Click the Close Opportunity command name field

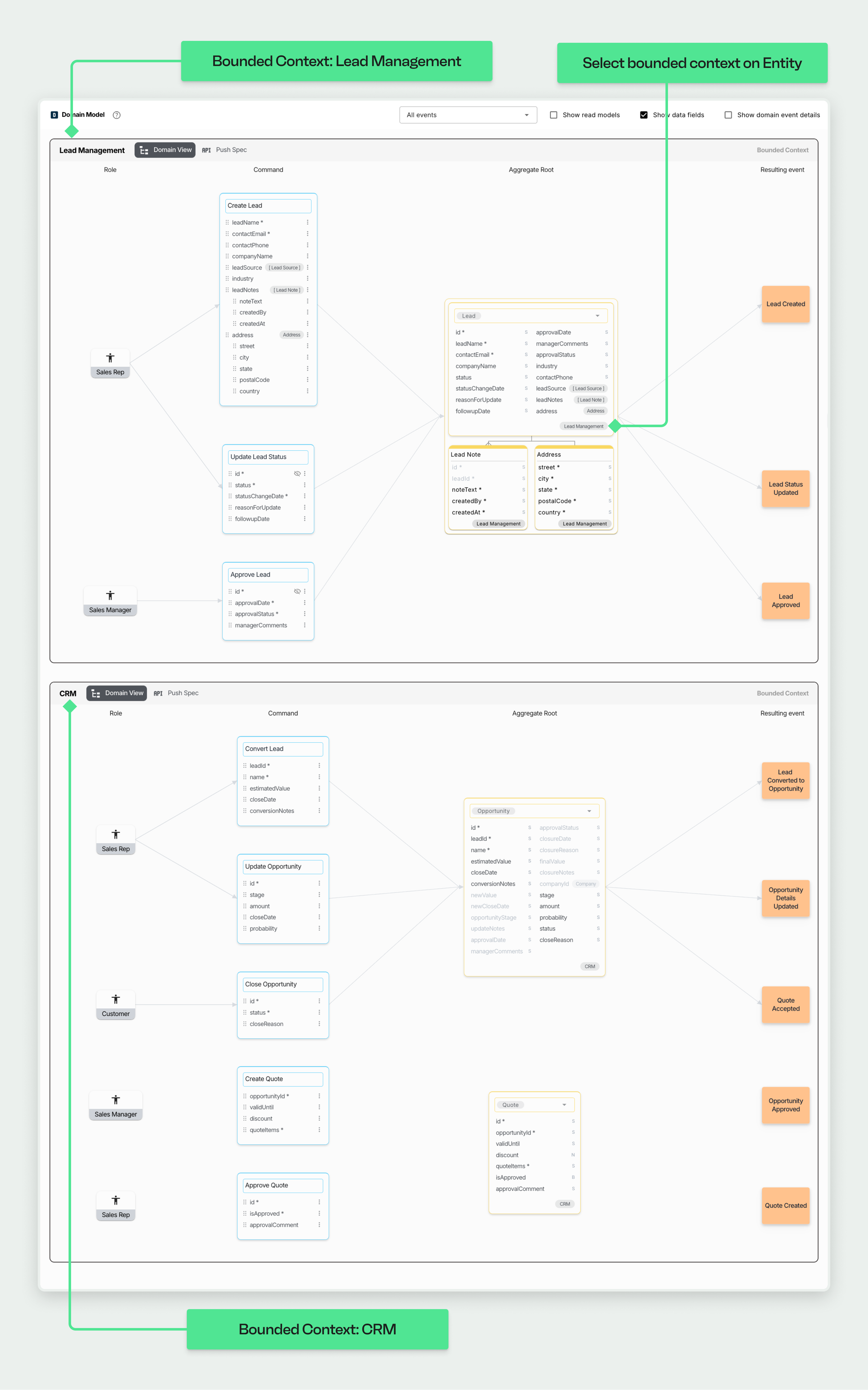point(283,984)
